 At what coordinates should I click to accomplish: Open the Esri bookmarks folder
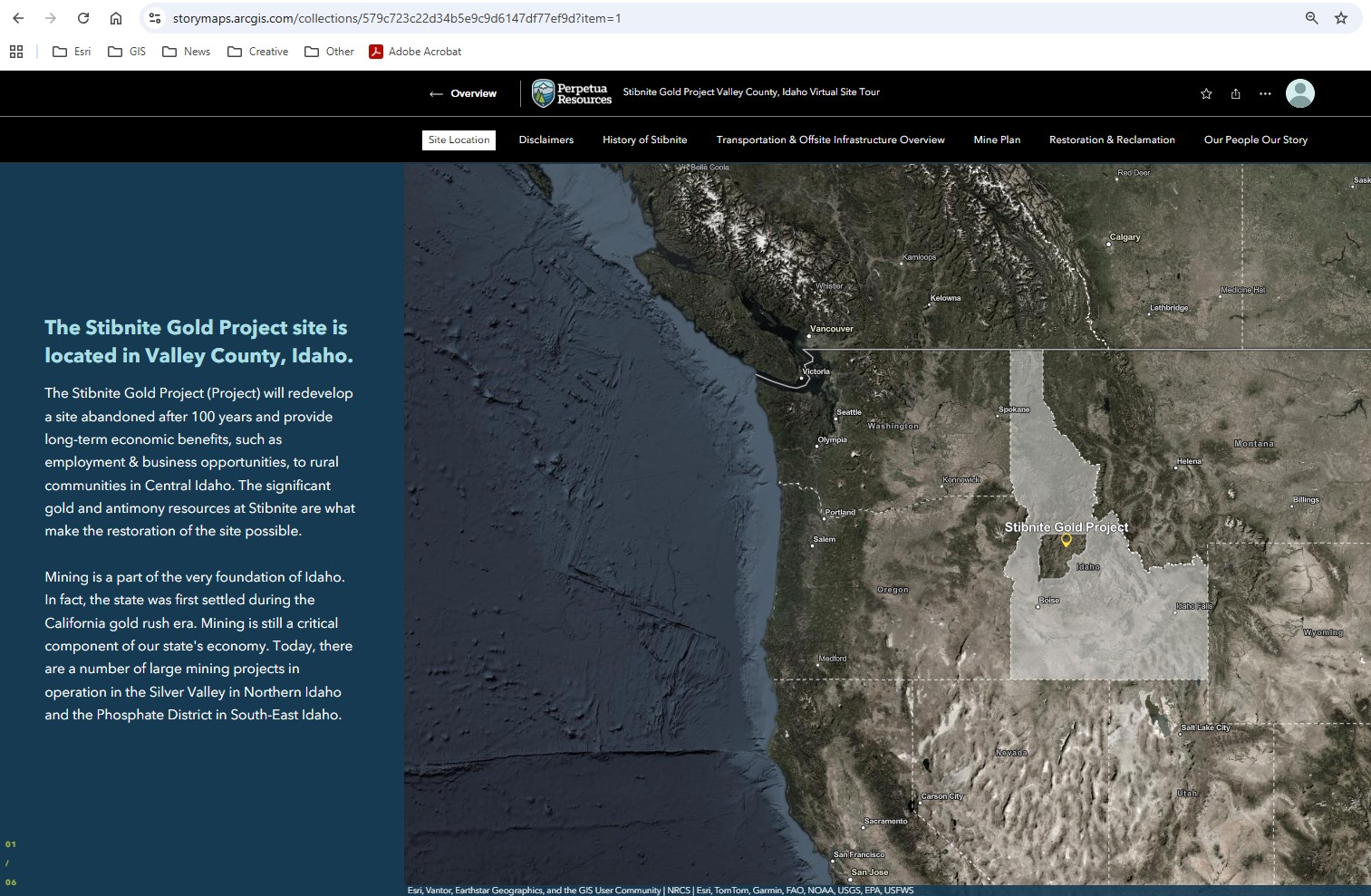pyautogui.click(x=72, y=52)
